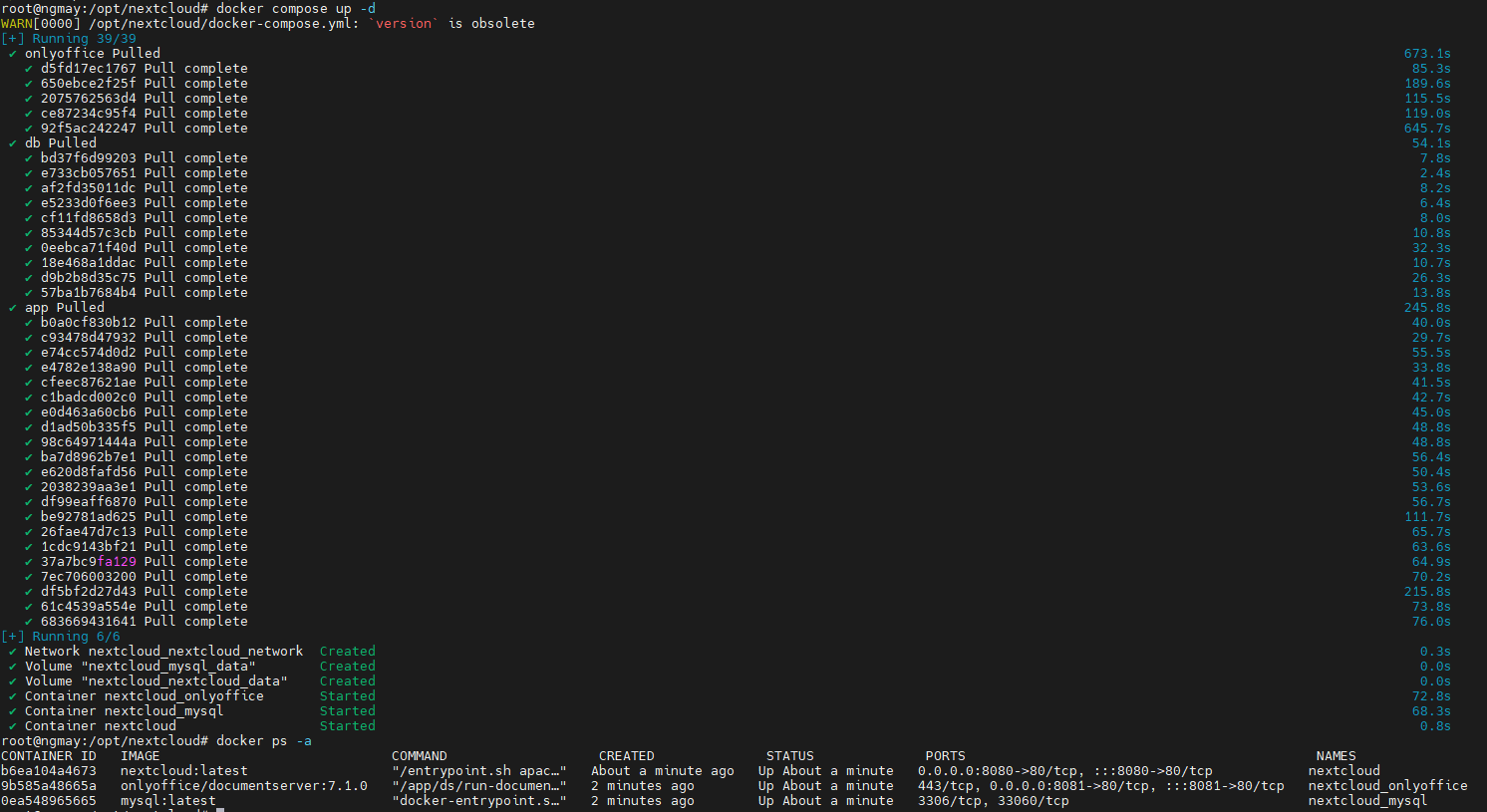Click the 72.8s timing value
The image size is (1487, 812).
[1431, 695]
